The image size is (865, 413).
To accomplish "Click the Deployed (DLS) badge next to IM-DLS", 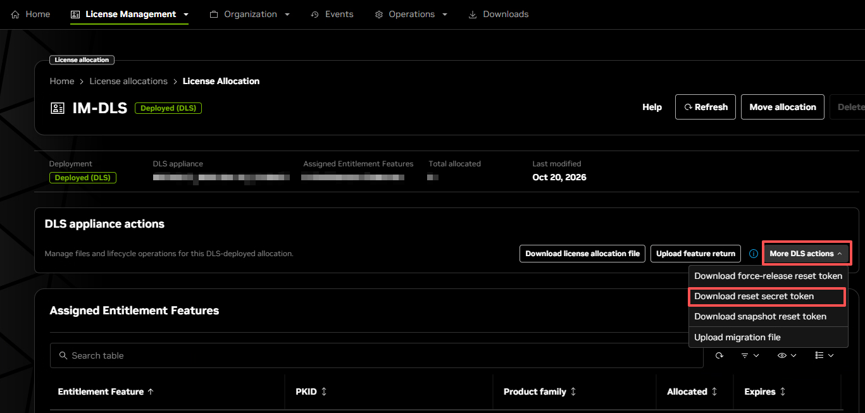I will [168, 108].
